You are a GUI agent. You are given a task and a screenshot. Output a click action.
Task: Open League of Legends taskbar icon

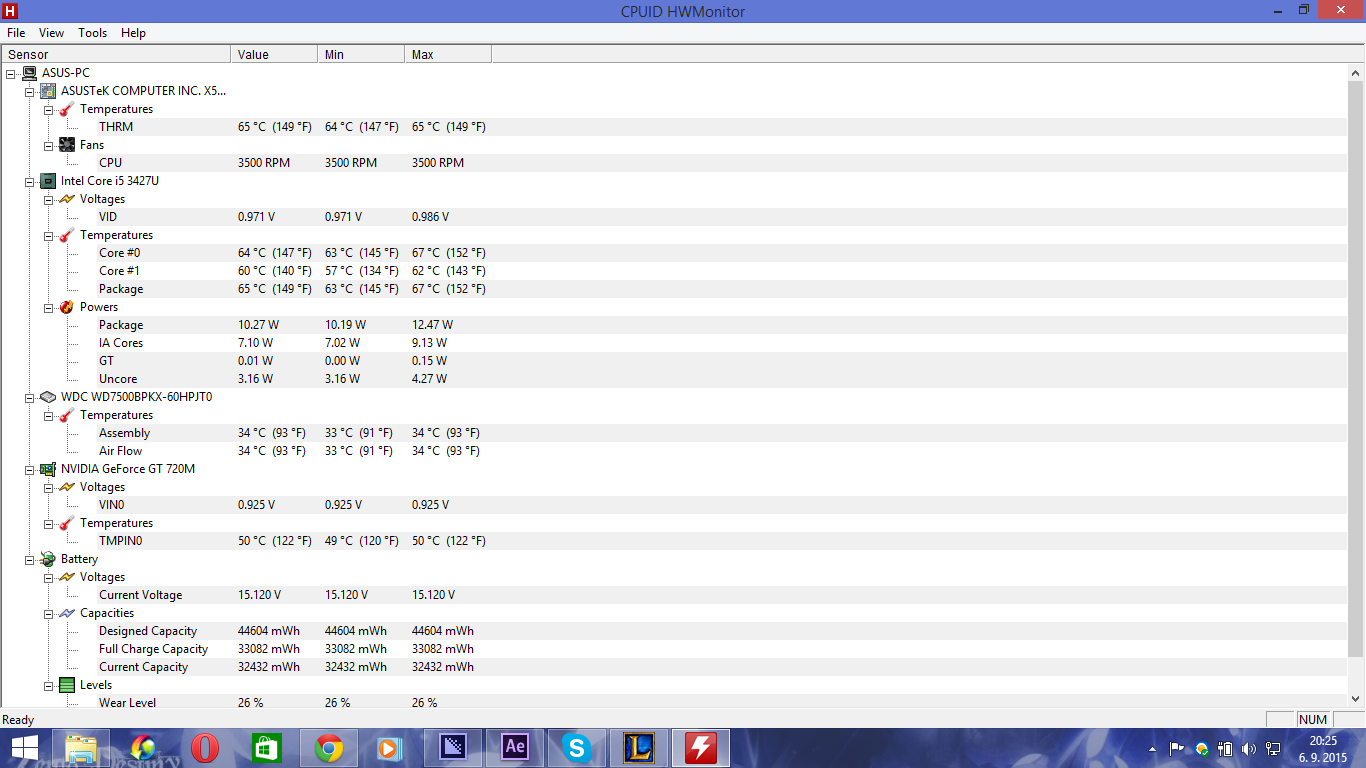[x=639, y=747]
